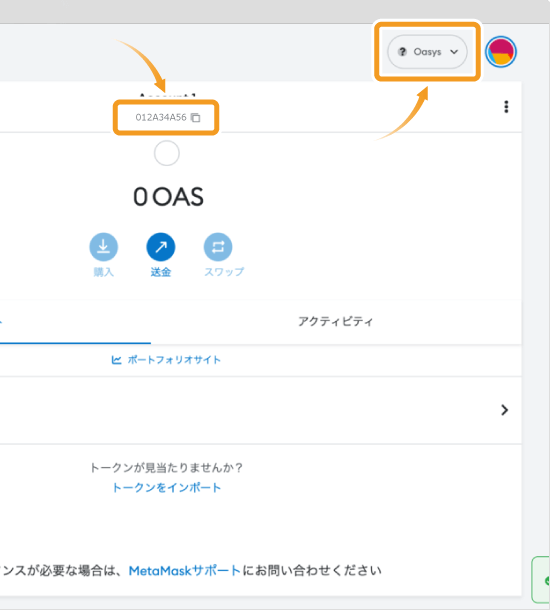Open the account avatar menu
Viewport: 550px width, 610px height.
coord(501,52)
